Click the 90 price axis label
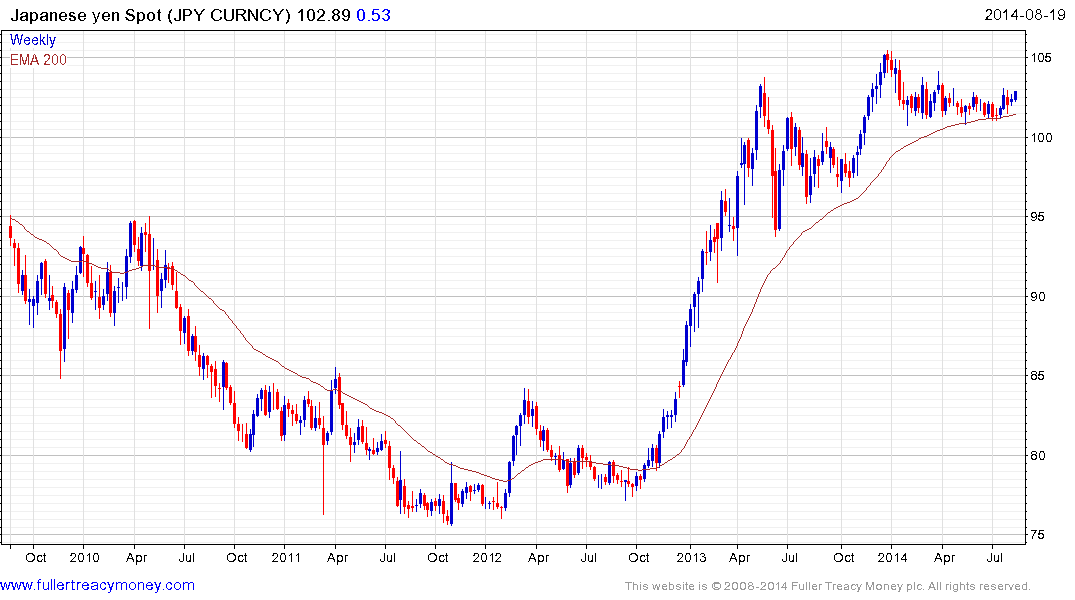This screenshot has height=600, width=1075. (1039, 297)
